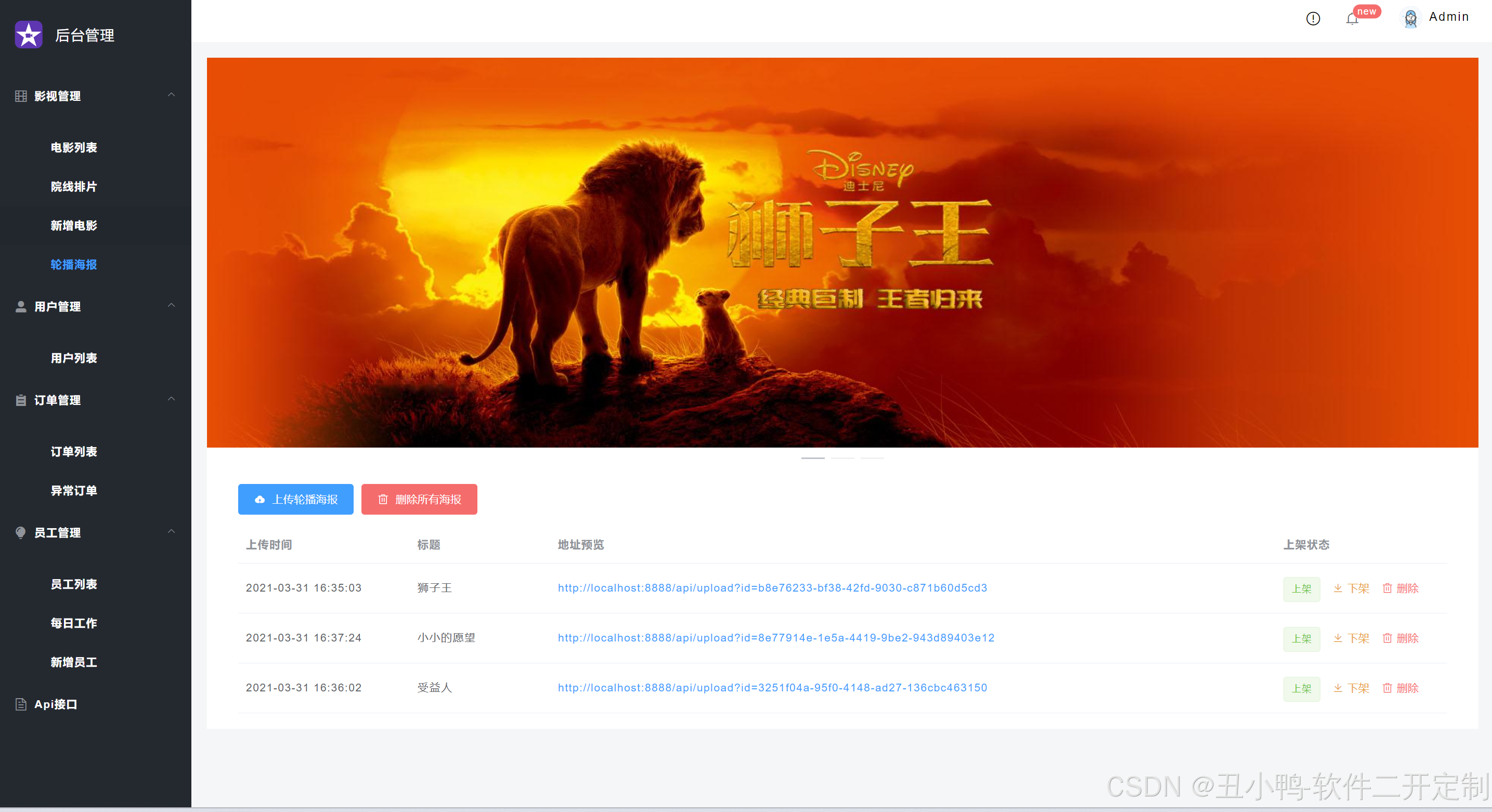Open the 电影列表 menu item
The image size is (1492, 812).
click(x=73, y=148)
